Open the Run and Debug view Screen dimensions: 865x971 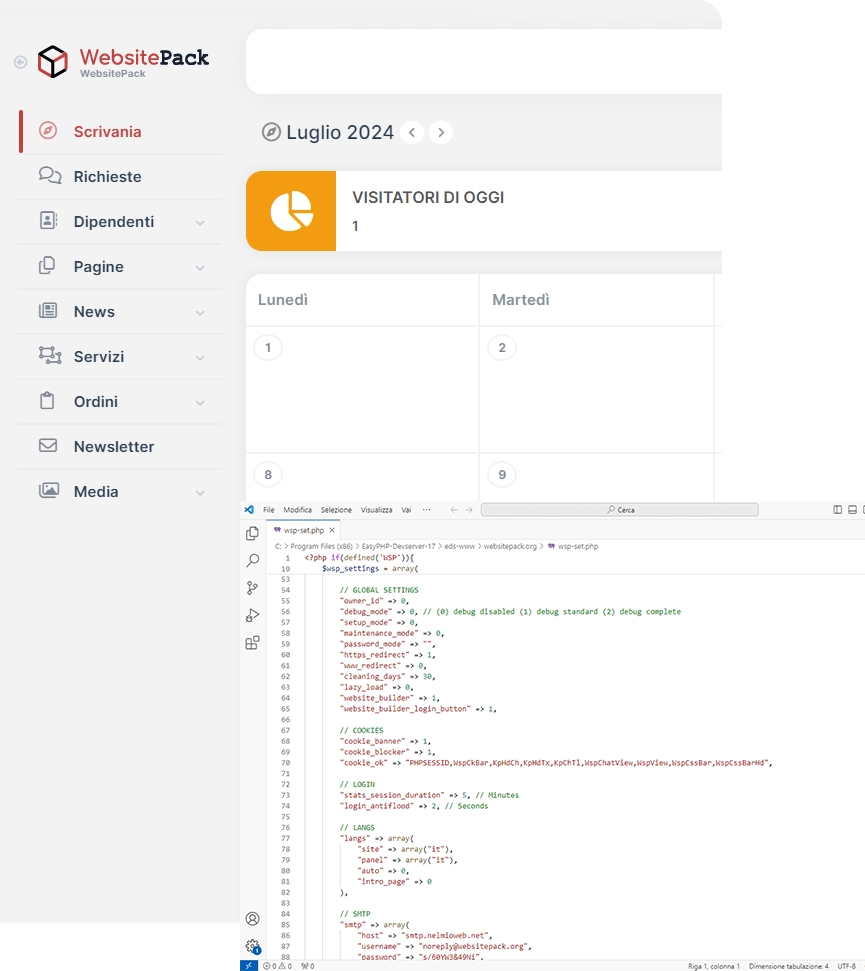click(x=252, y=615)
